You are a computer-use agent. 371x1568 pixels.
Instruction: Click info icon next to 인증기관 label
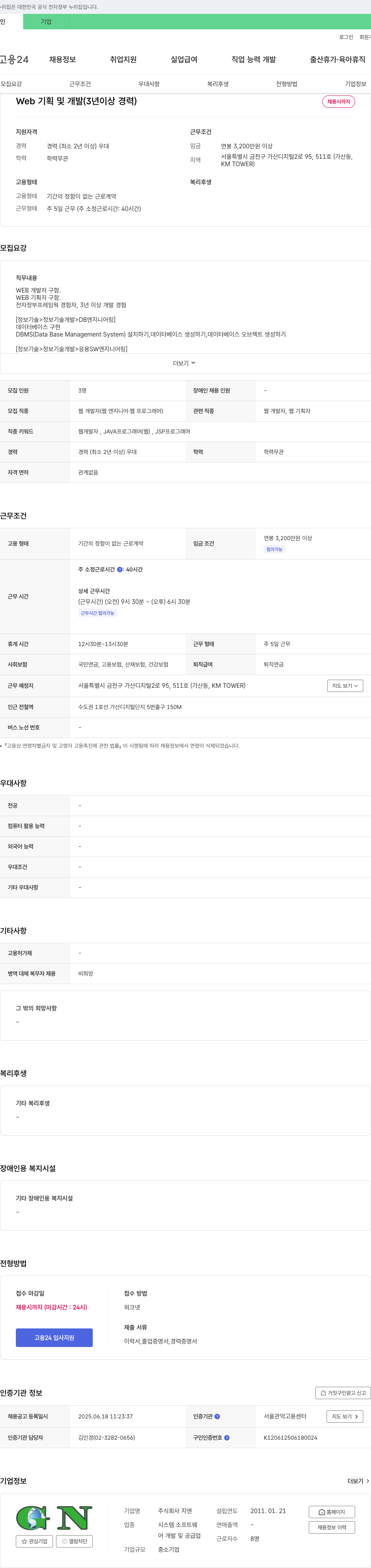[217, 1417]
